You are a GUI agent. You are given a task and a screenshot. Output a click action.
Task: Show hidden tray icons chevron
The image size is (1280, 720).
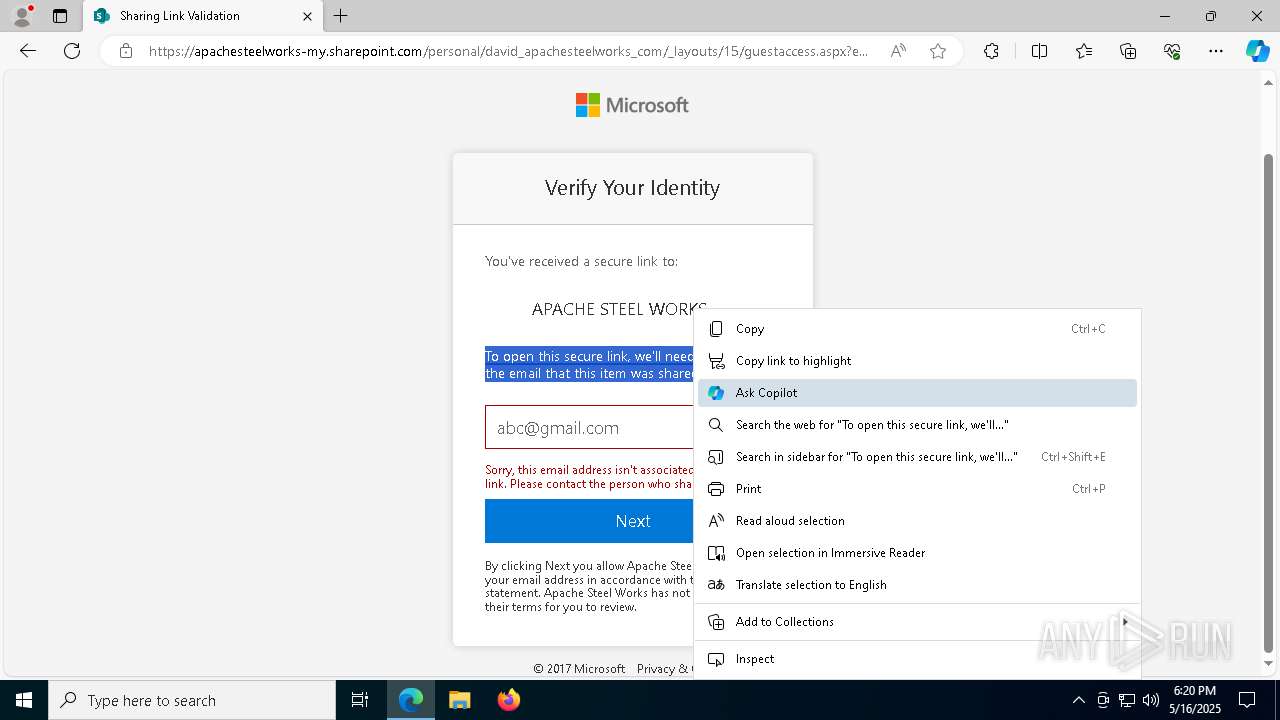(1078, 700)
